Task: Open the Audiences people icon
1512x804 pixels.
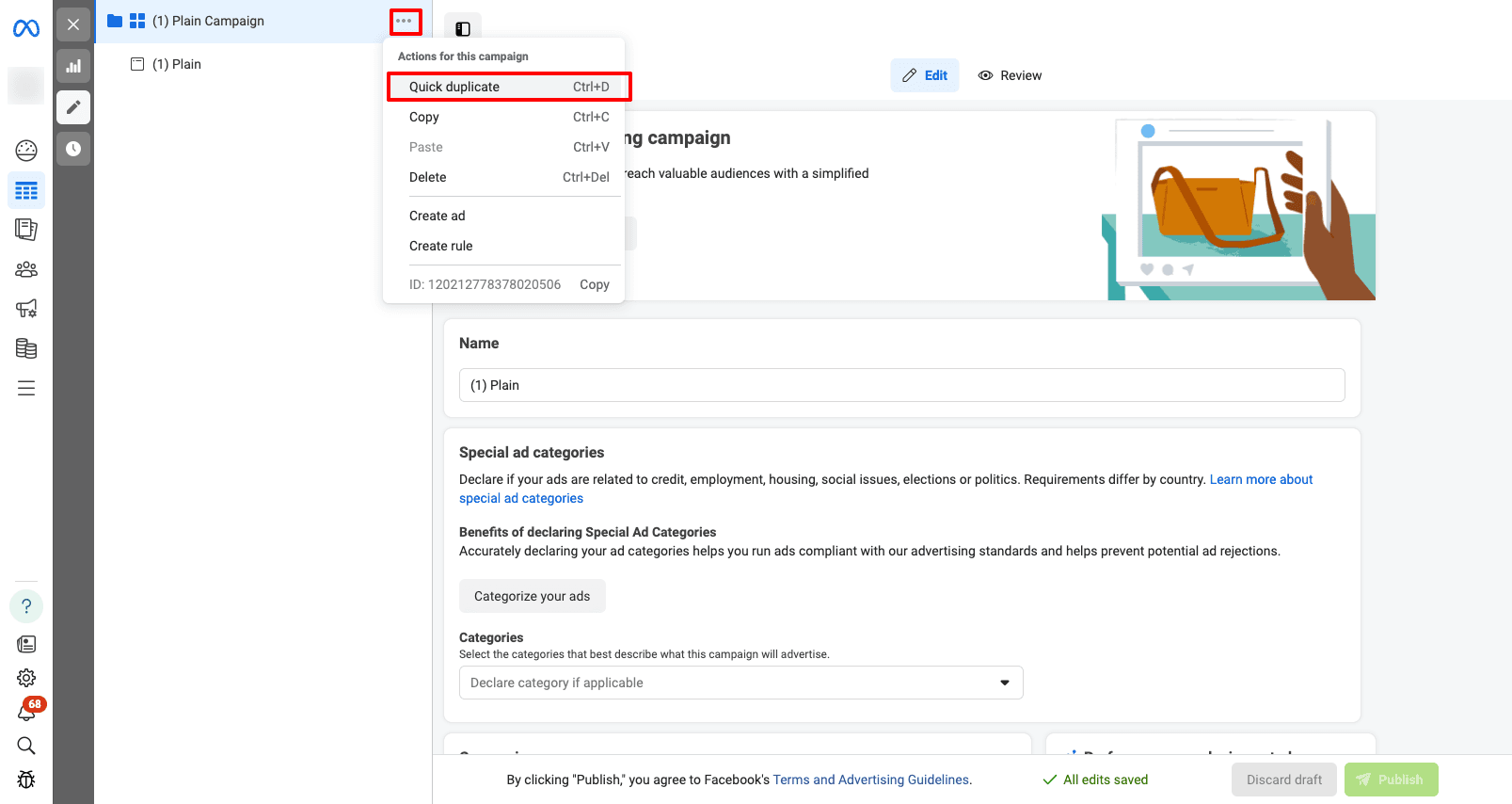Action: (x=26, y=270)
